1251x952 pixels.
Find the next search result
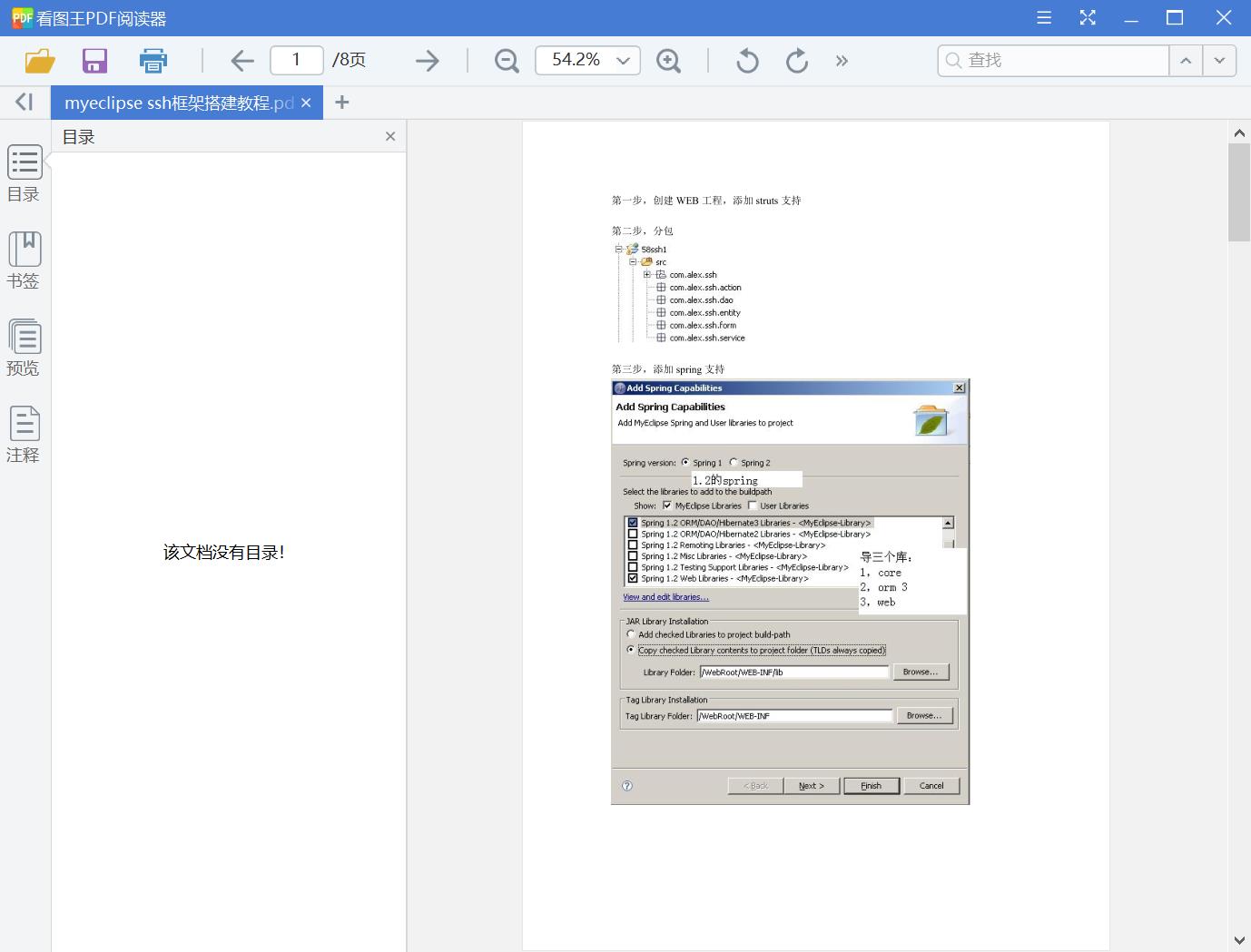pos(1219,60)
